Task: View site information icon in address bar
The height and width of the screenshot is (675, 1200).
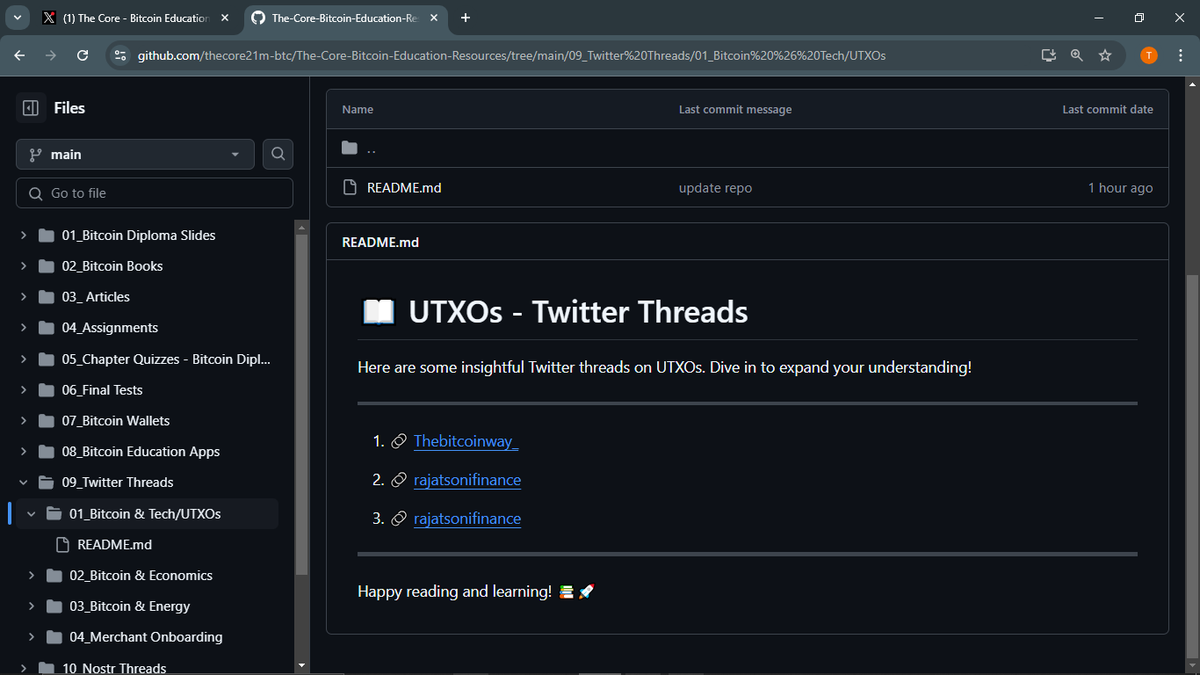Action: click(x=120, y=55)
